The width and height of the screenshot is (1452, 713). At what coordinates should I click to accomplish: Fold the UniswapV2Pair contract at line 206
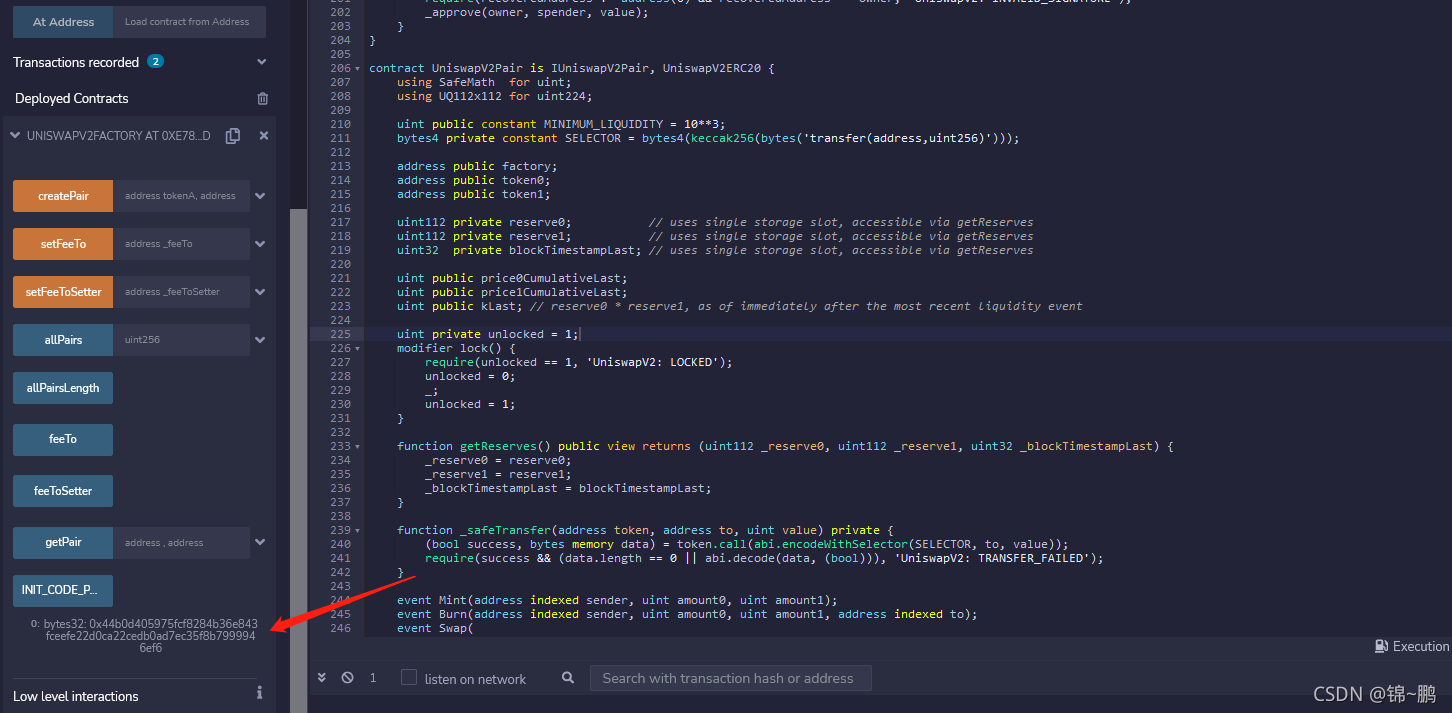tap(358, 68)
